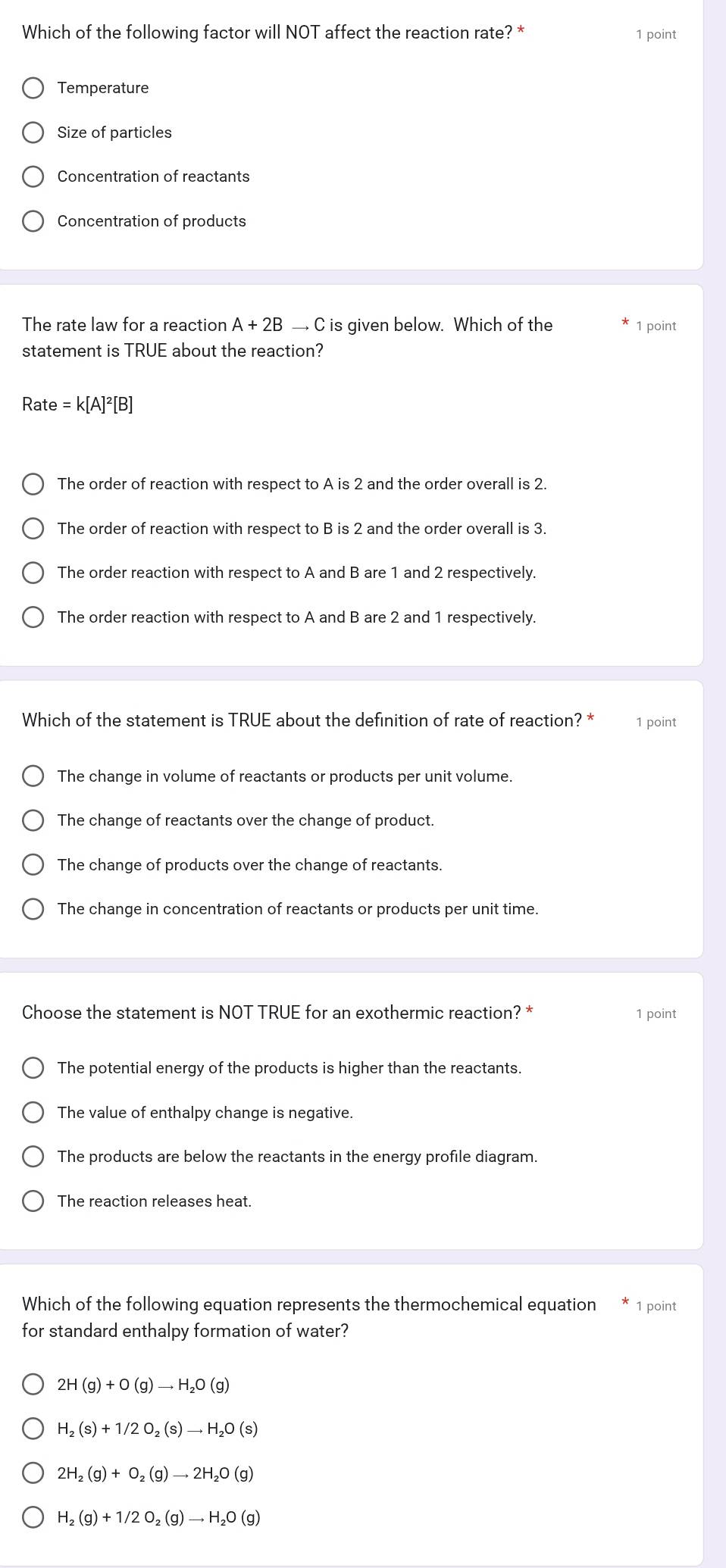726x1568 pixels.
Task: Choose Concentration of products answer
Action: click(33, 221)
